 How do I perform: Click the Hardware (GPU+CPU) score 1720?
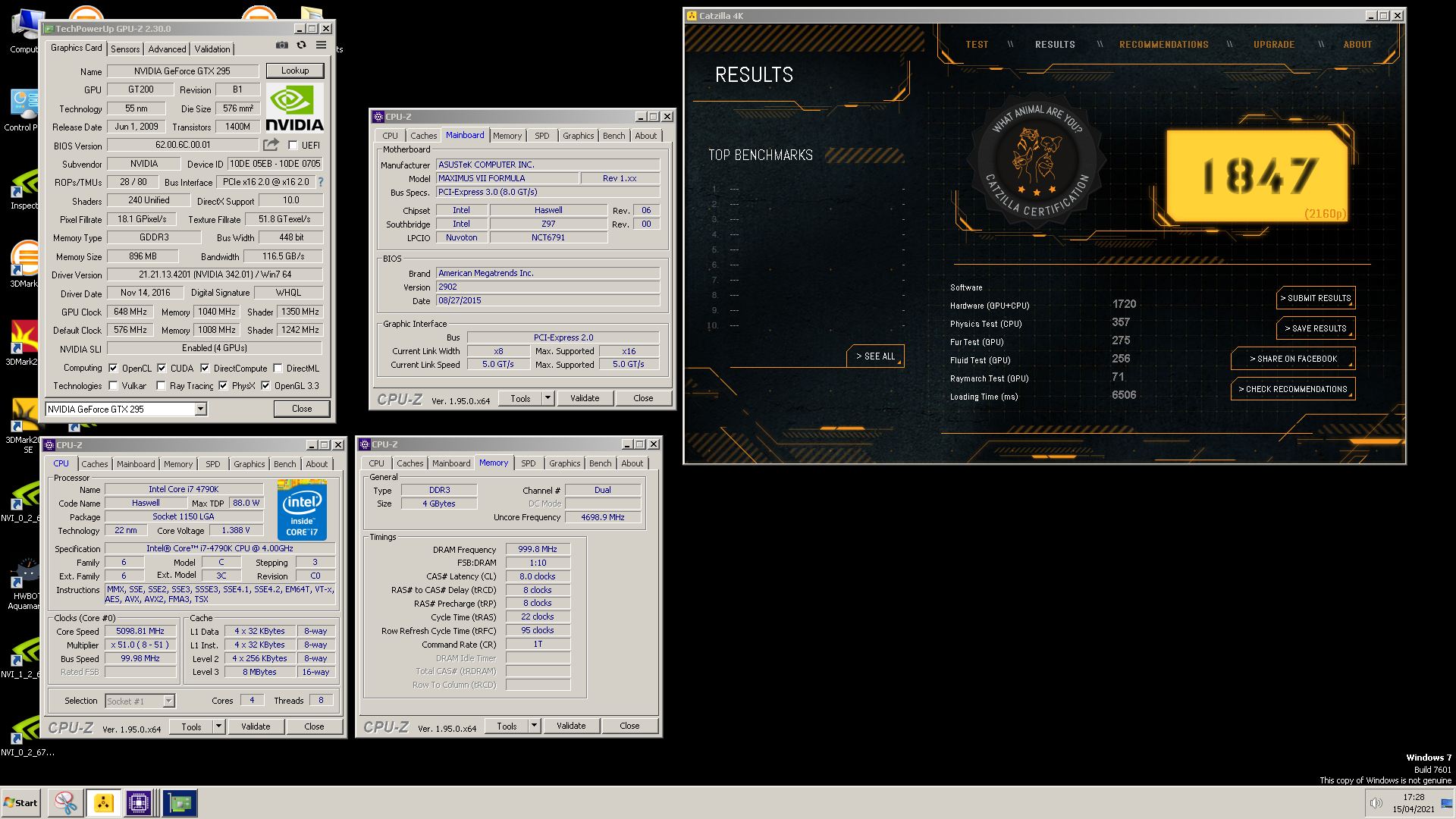tap(1124, 304)
